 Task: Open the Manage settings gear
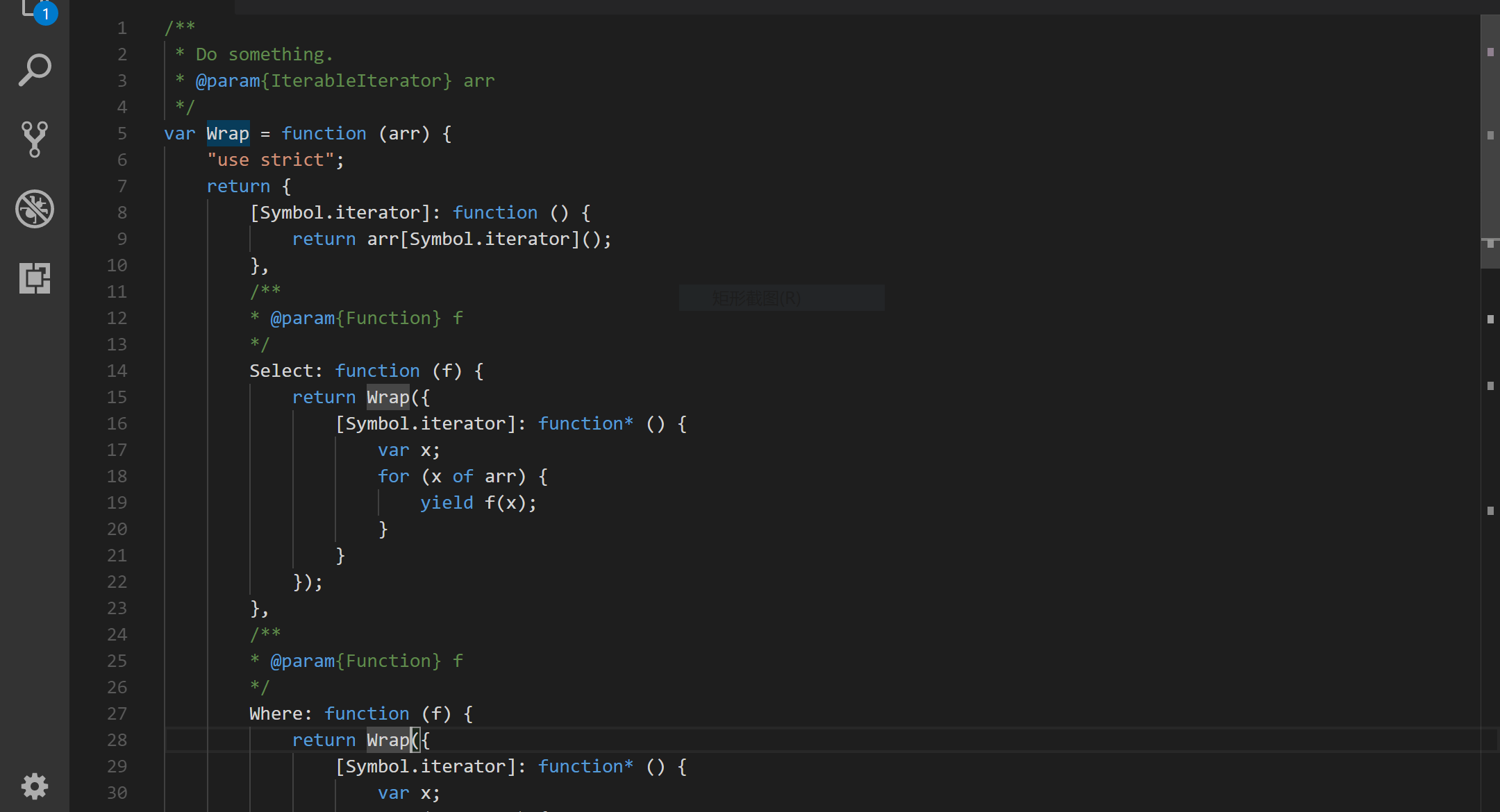click(35, 786)
